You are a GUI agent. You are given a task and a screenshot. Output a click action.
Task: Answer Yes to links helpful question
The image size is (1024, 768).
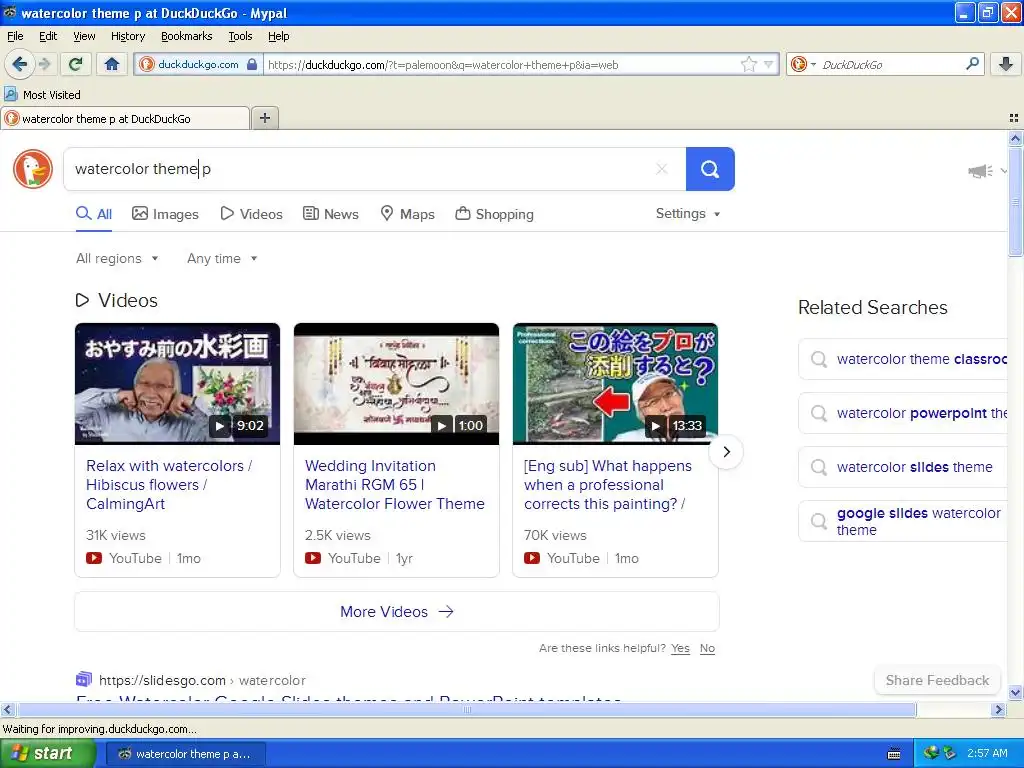(x=680, y=648)
